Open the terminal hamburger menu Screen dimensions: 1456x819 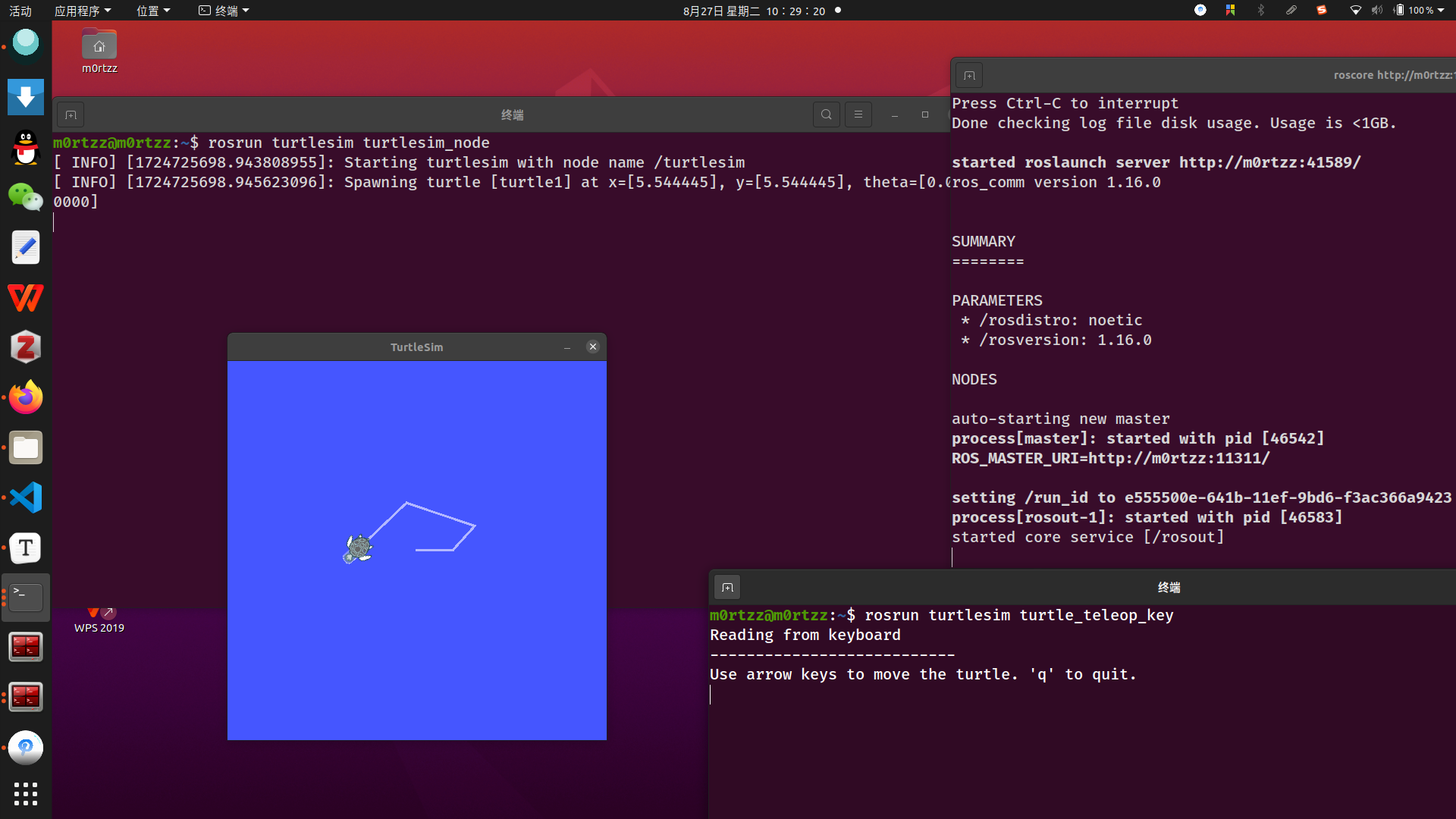click(858, 115)
